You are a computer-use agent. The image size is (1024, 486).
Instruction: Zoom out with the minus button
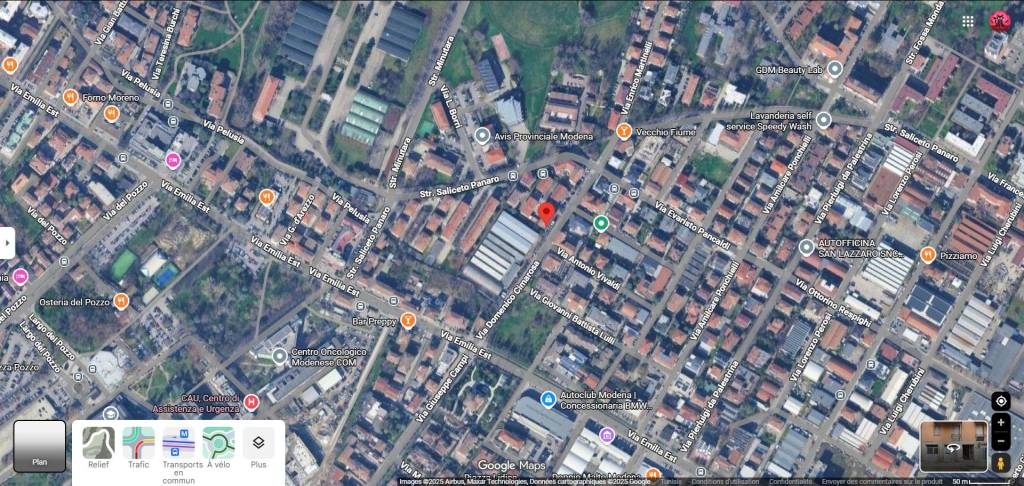(x=1001, y=441)
